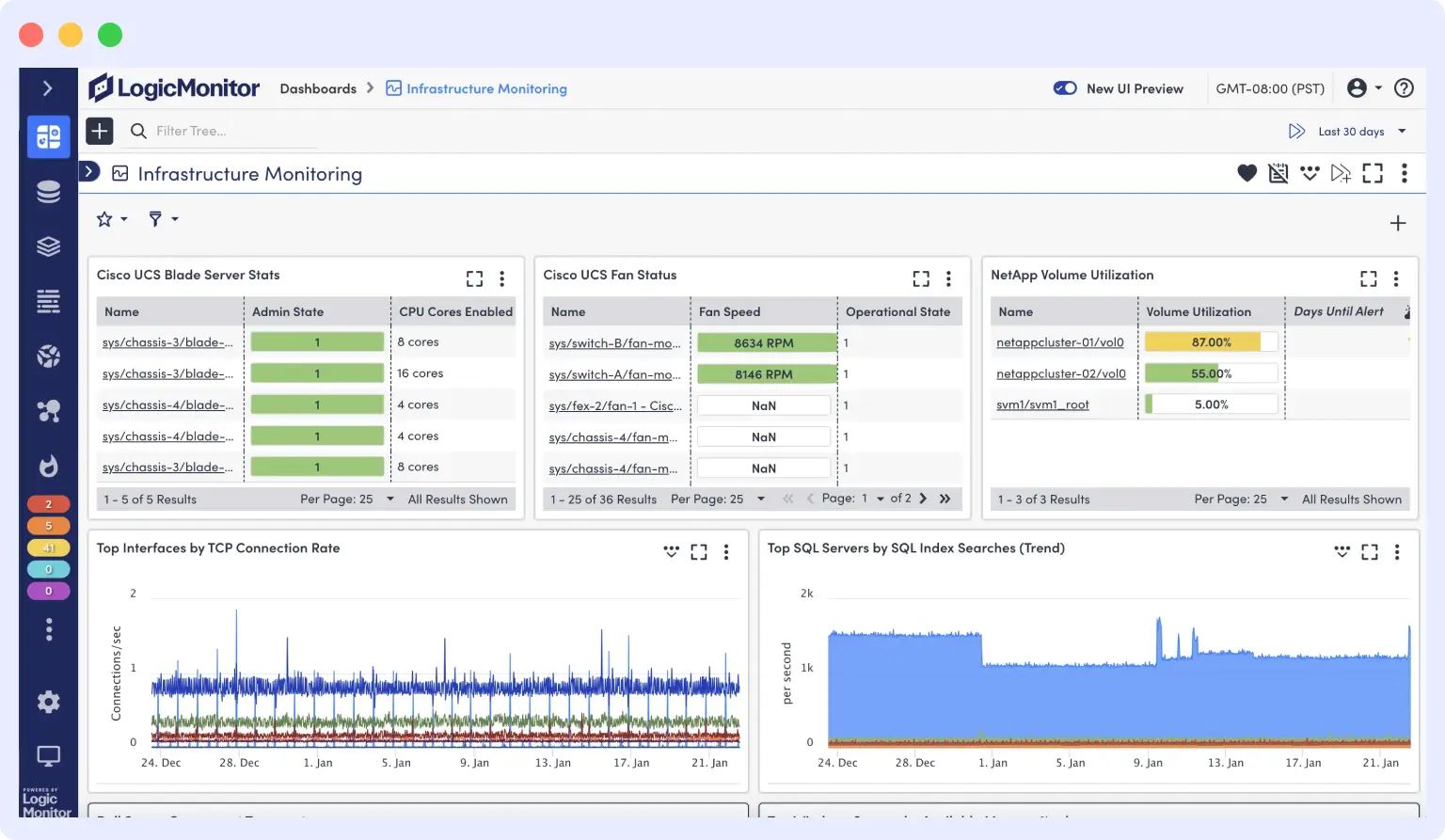Image resolution: width=1445 pixels, height=840 pixels.
Task: Jump to last page in Fan Status
Action: tap(945, 499)
